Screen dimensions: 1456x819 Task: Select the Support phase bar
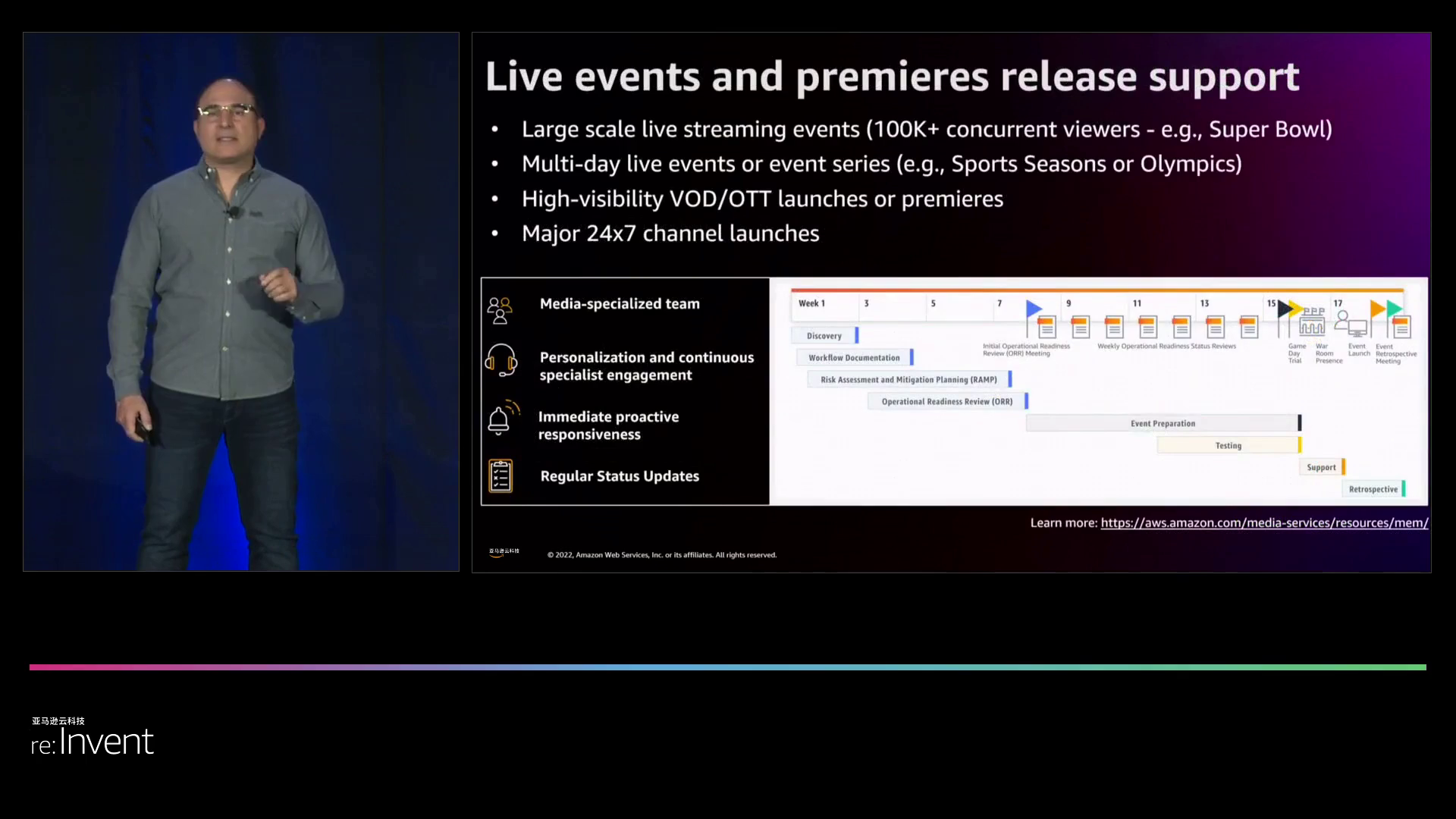tap(1321, 467)
